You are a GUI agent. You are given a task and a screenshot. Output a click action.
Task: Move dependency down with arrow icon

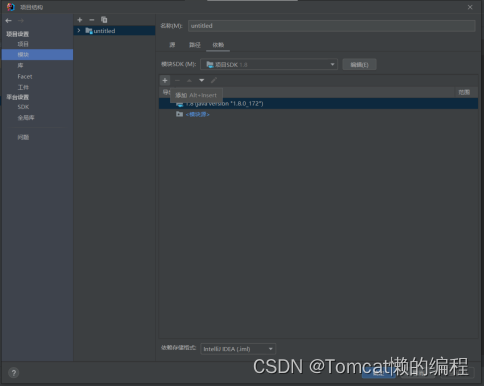(202, 80)
